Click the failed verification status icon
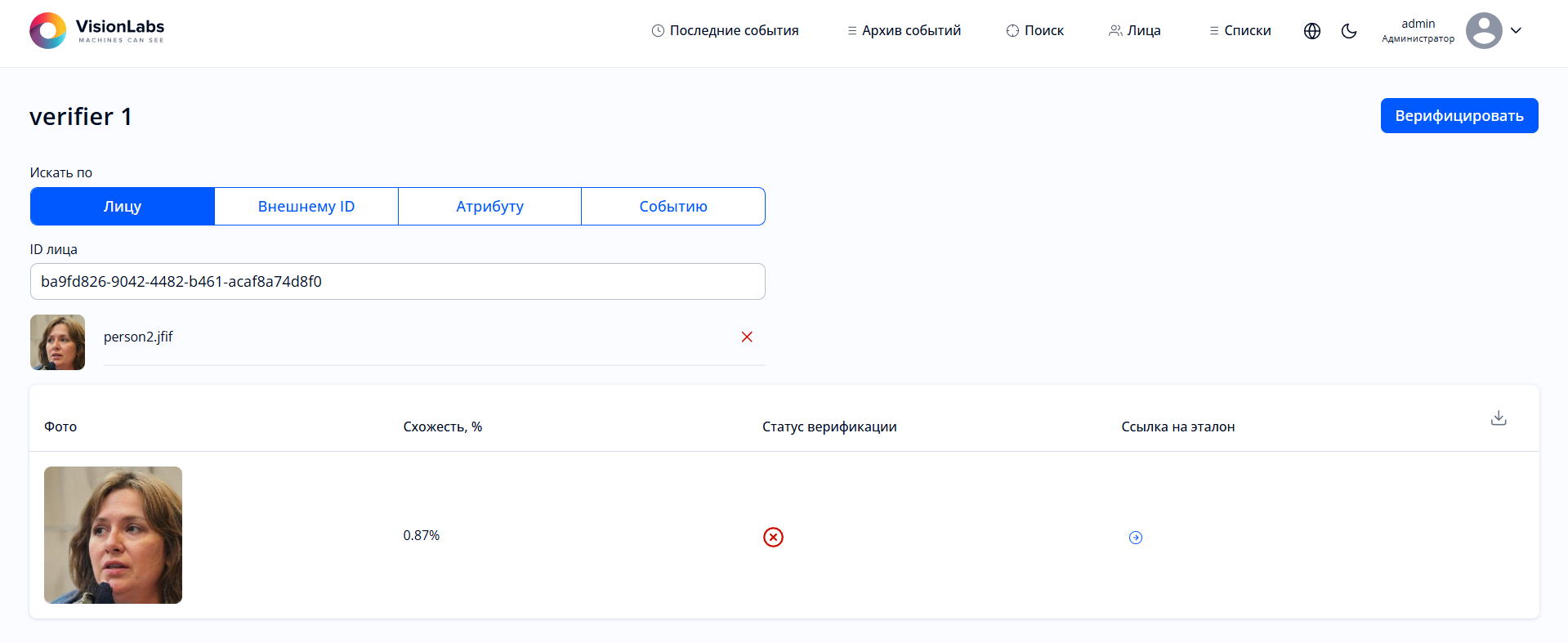1568x643 pixels. [x=773, y=537]
